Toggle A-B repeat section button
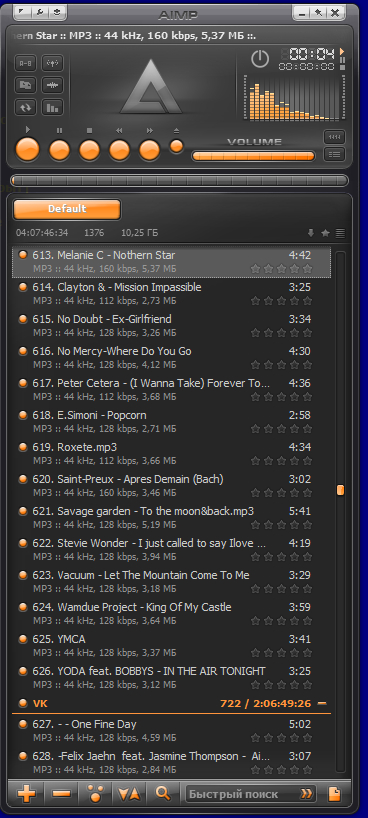 [x=25, y=64]
